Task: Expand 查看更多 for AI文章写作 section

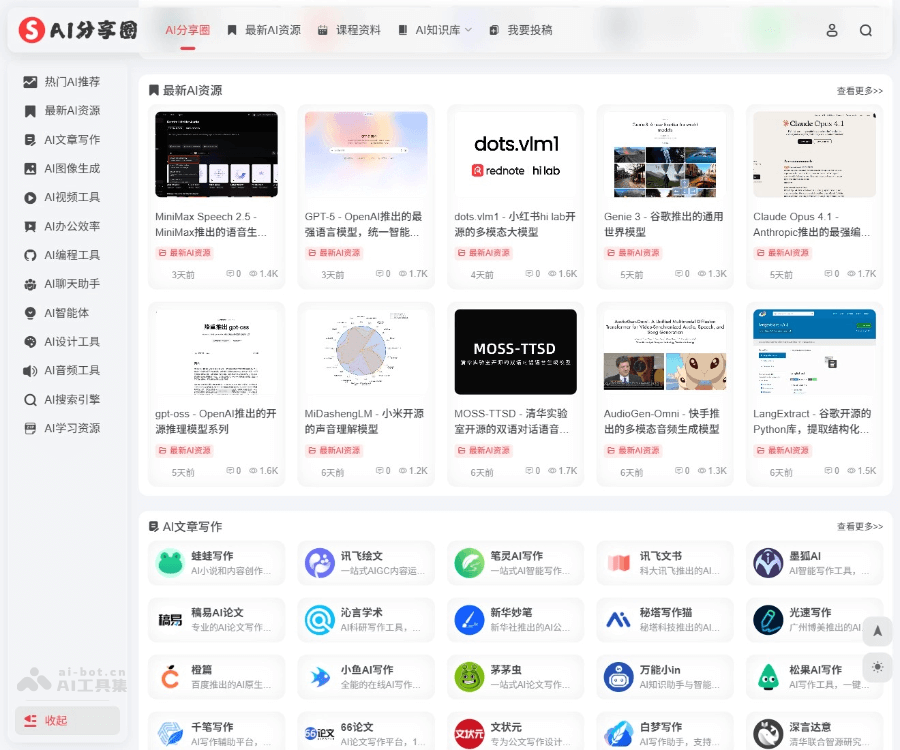Action: point(859,527)
